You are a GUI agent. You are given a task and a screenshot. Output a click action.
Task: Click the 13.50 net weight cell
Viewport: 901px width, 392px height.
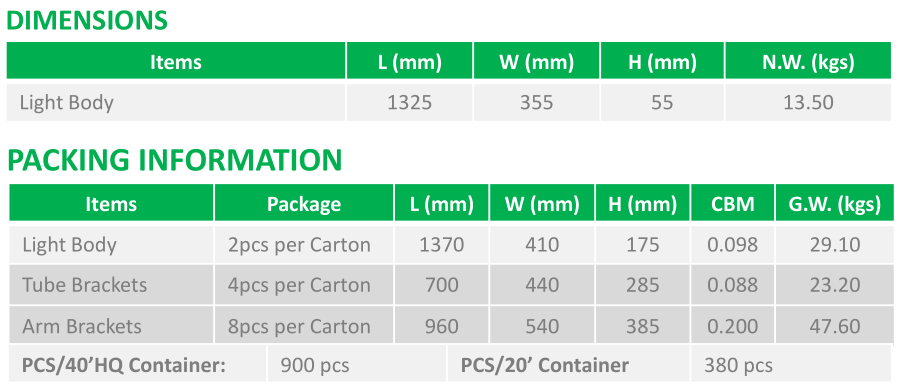tap(808, 102)
